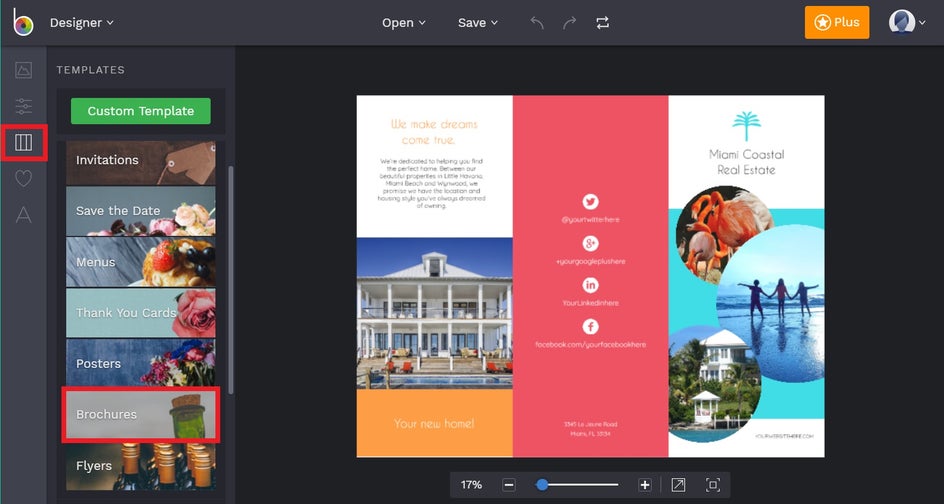Viewport: 944px width, 504px height.
Task: Click the BeFunky logo icon
Action: [x=22, y=22]
